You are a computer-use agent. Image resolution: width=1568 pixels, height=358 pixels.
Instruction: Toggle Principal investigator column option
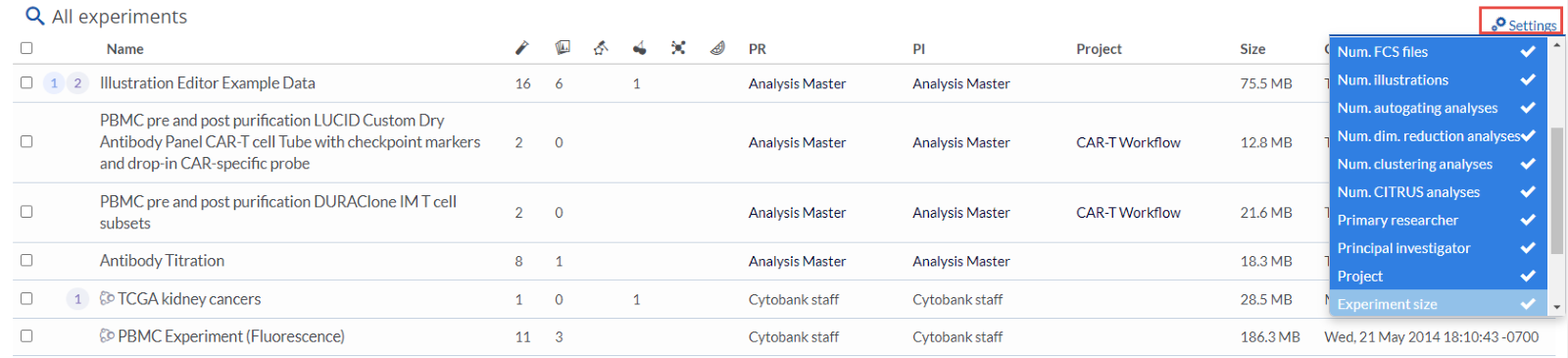pyautogui.click(x=1438, y=248)
